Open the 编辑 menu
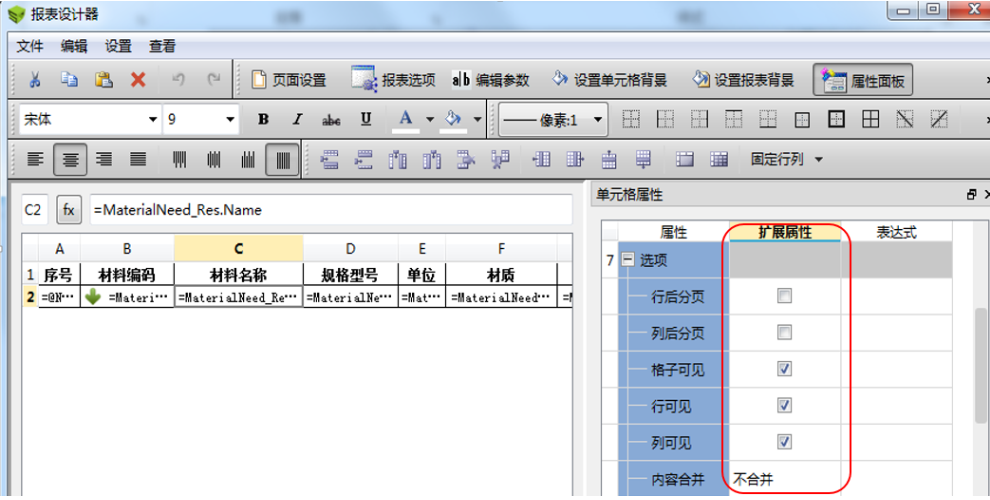This screenshot has height=500, width=990. [x=74, y=46]
